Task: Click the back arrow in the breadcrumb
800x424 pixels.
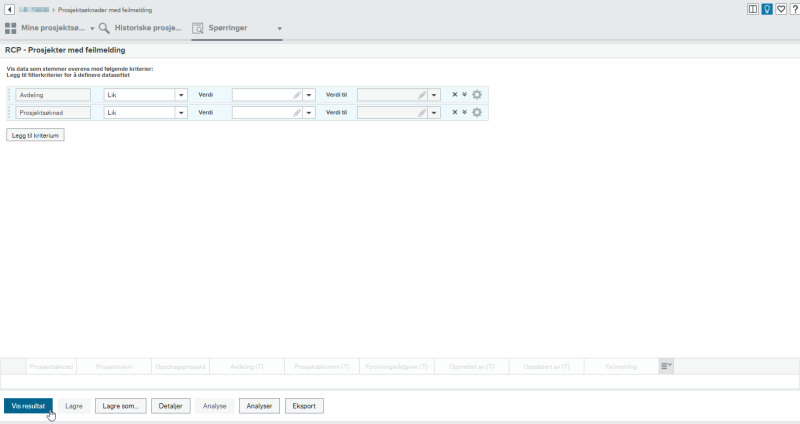Action: point(9,10)
